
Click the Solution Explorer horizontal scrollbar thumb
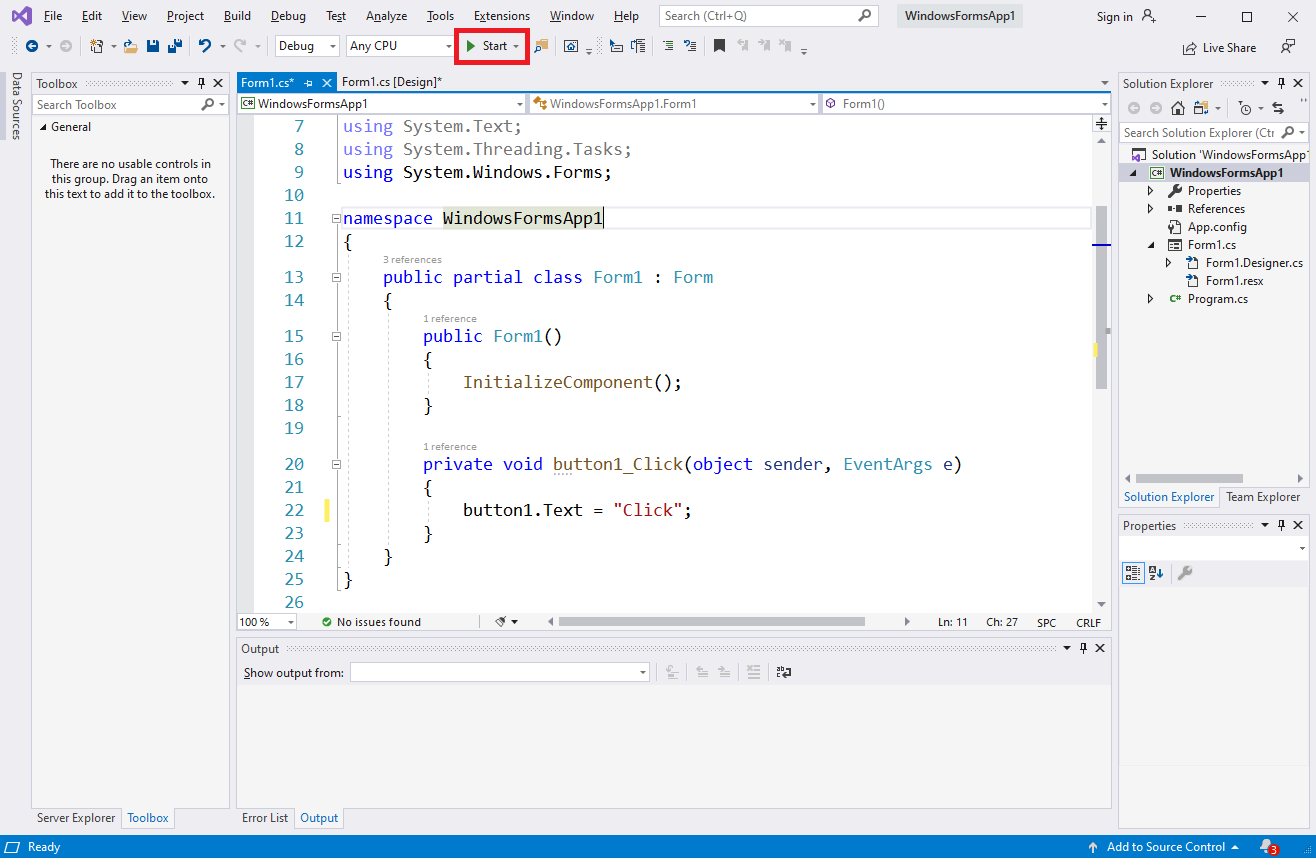point(1189,479)
